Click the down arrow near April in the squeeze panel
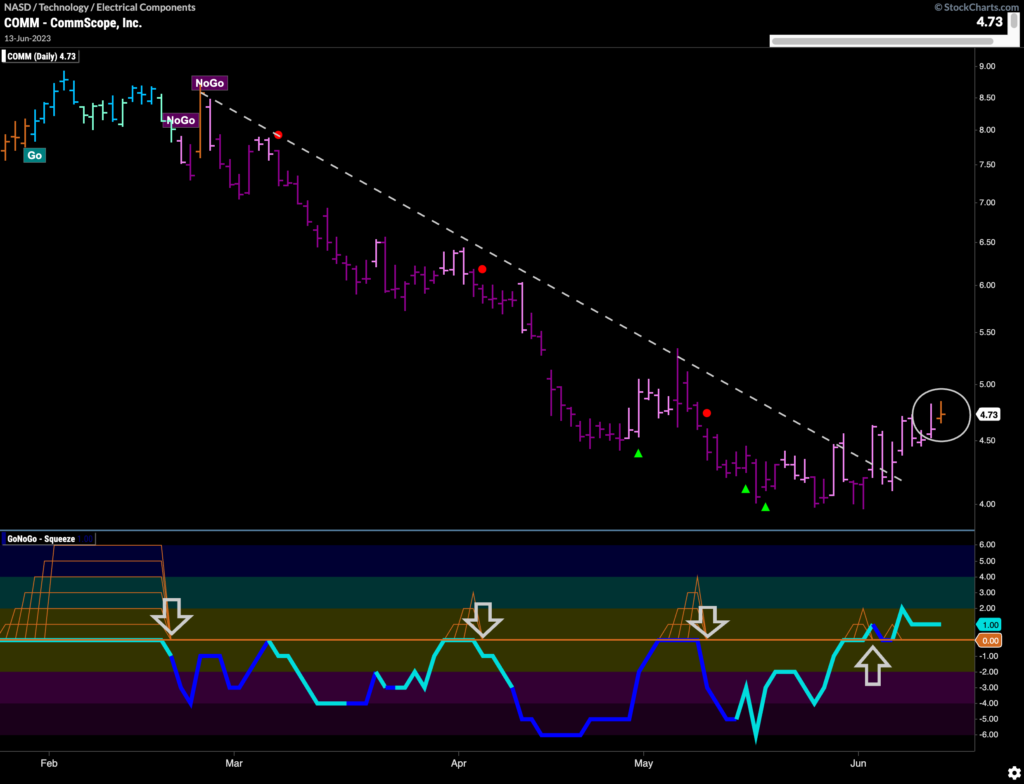1024x784 pixels. coord(485,619)
